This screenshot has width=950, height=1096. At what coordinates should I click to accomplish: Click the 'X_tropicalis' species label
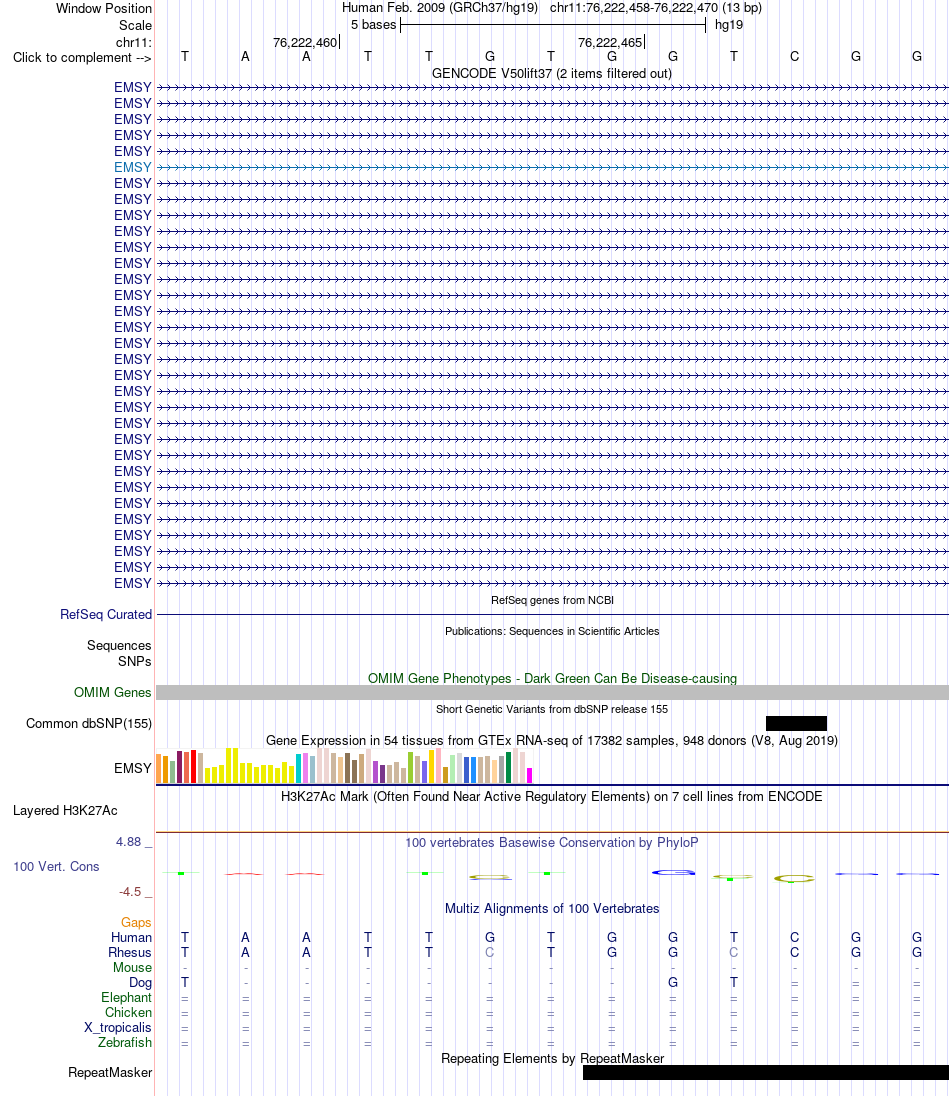118,1028
